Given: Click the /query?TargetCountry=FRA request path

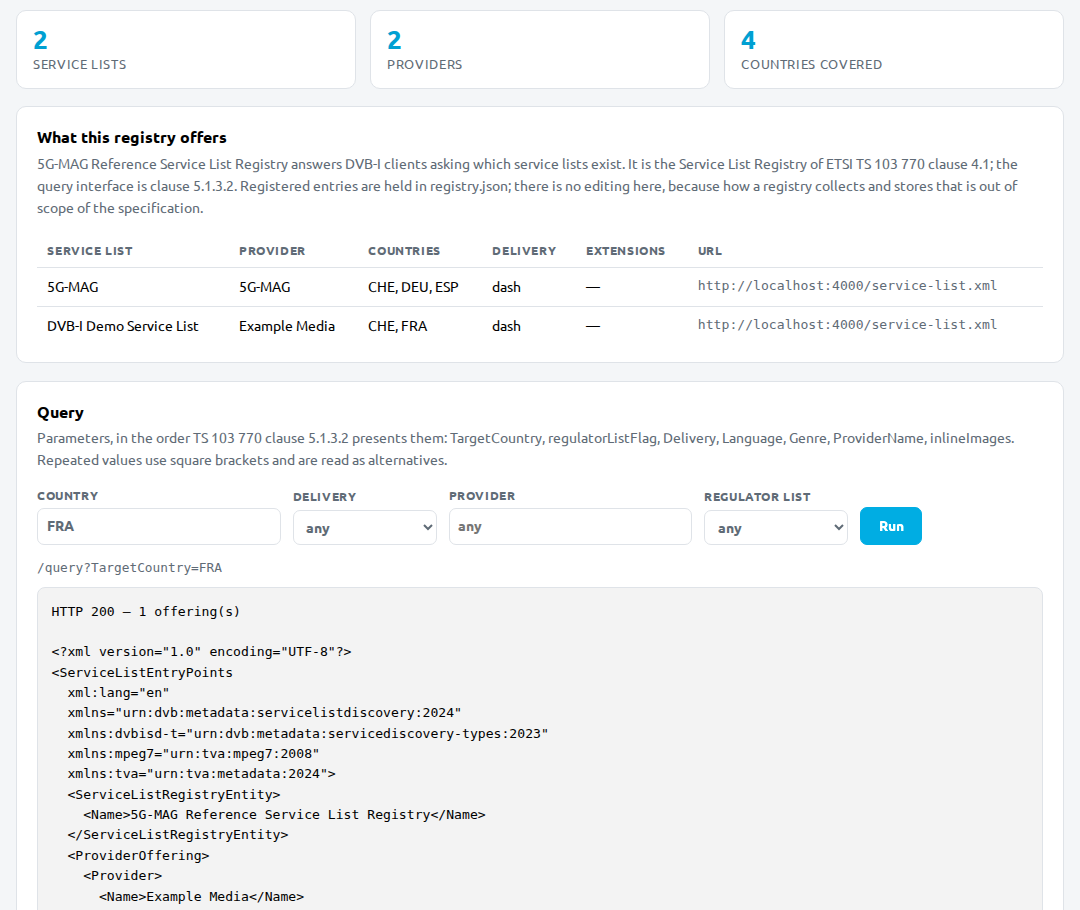Looking at the screenshot, I should point(129,568).
